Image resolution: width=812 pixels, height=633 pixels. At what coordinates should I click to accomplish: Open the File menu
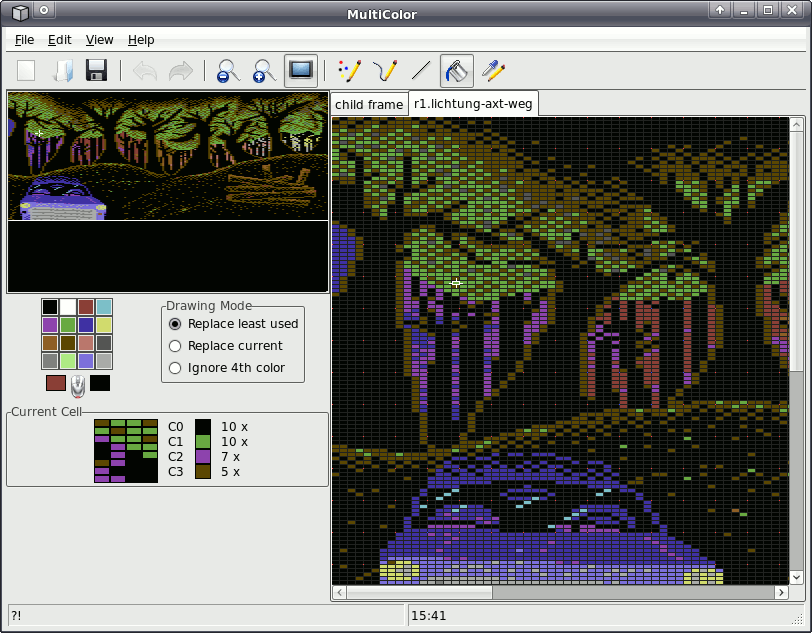tap(24, 40)
